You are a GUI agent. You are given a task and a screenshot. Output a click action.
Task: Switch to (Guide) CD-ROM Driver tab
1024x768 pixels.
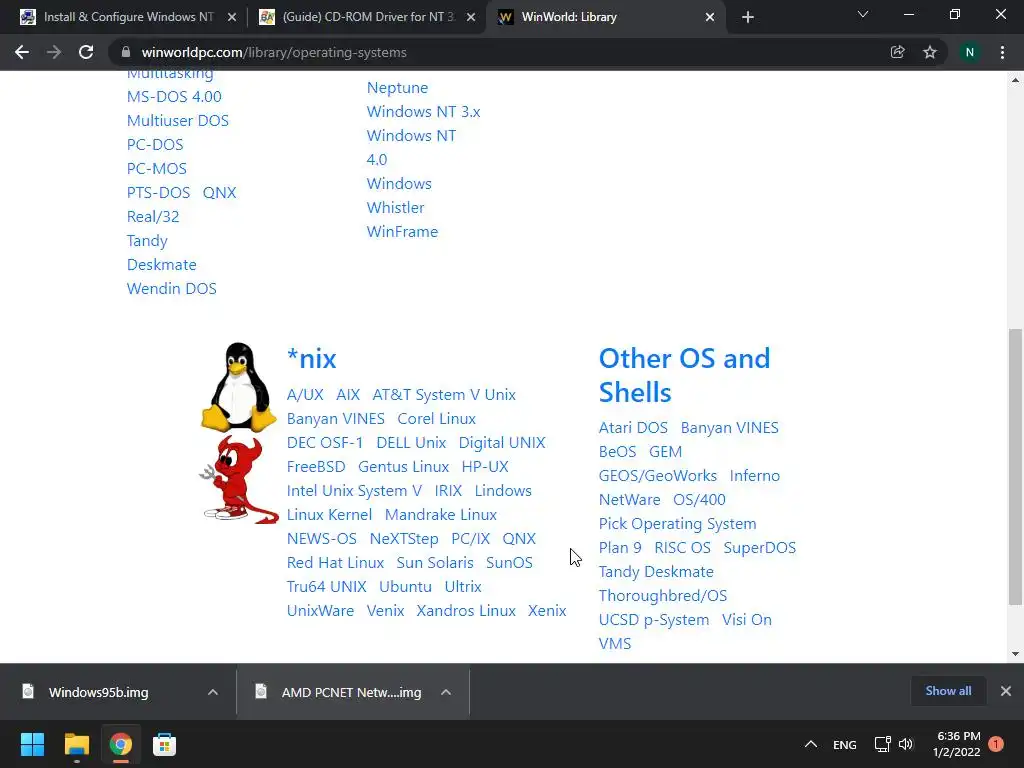click(366, 17)
